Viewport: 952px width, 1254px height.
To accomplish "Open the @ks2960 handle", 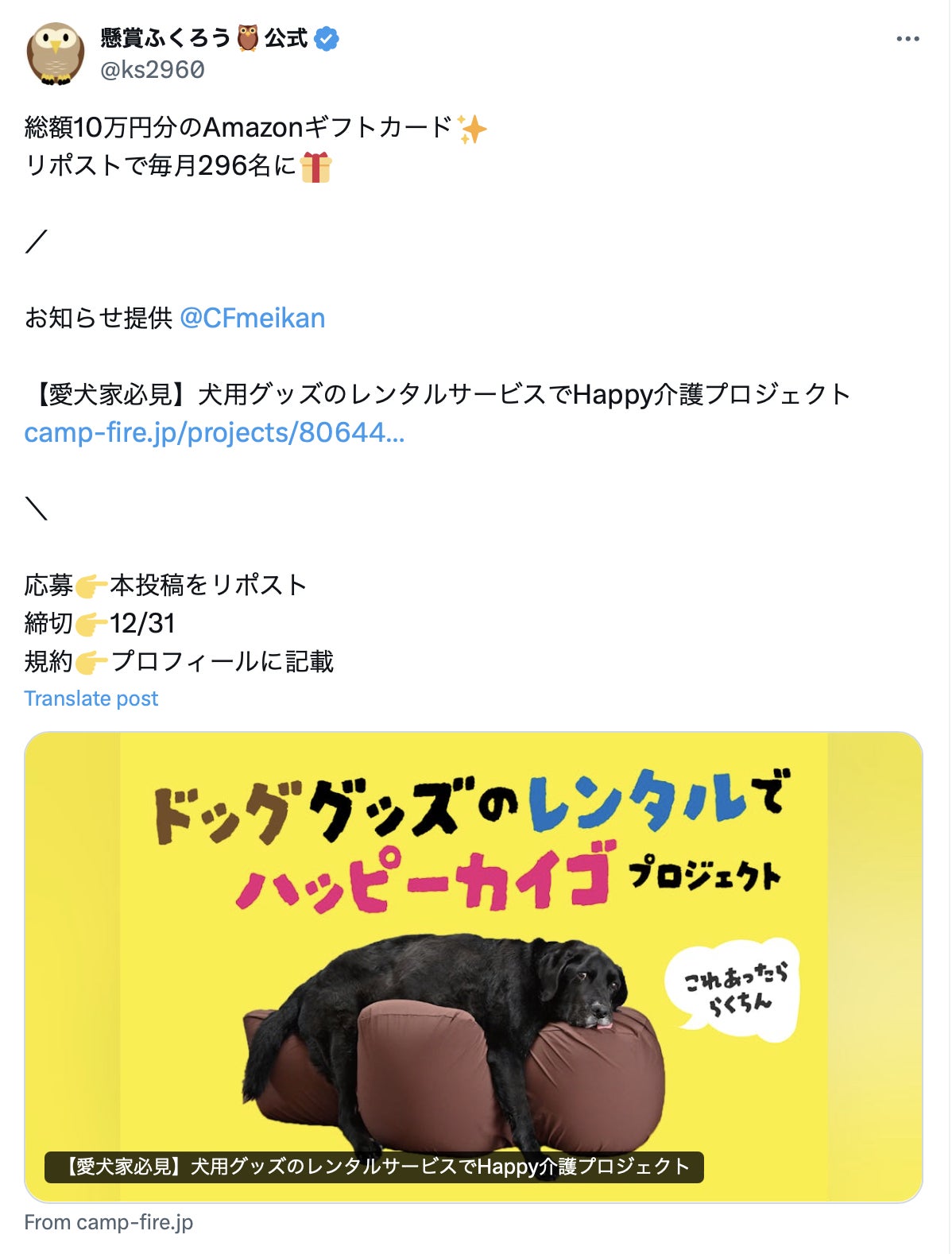I will click(153, 70).
